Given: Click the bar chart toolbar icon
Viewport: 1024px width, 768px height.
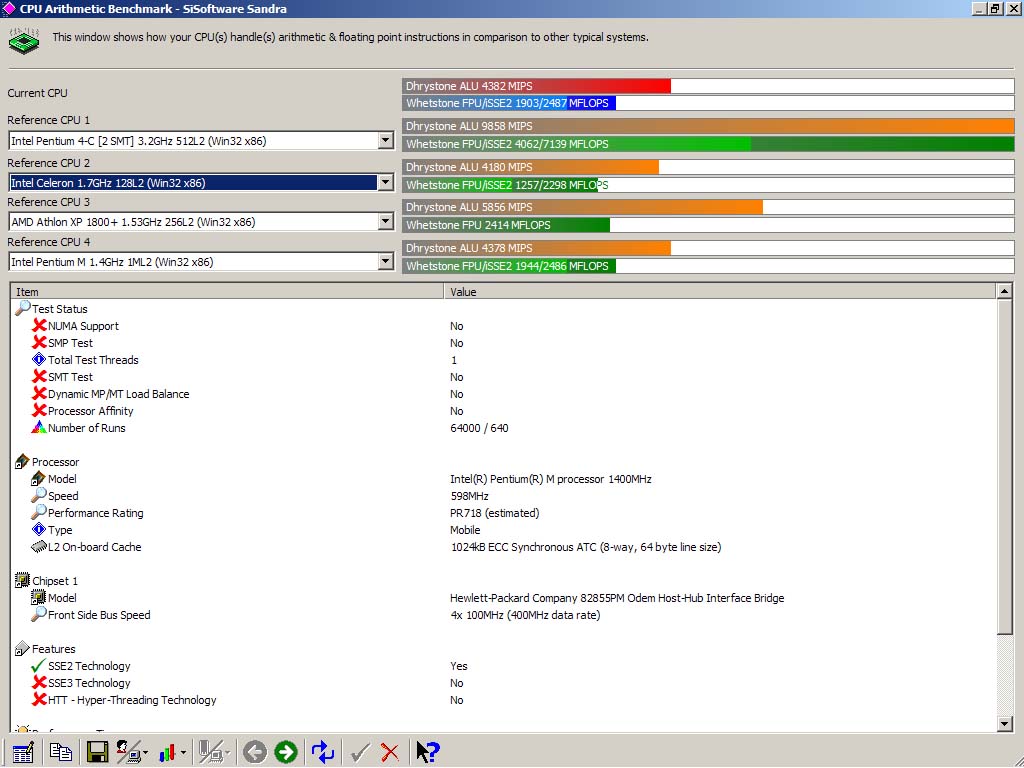Looking at the screenshot, I should point(168,752).
